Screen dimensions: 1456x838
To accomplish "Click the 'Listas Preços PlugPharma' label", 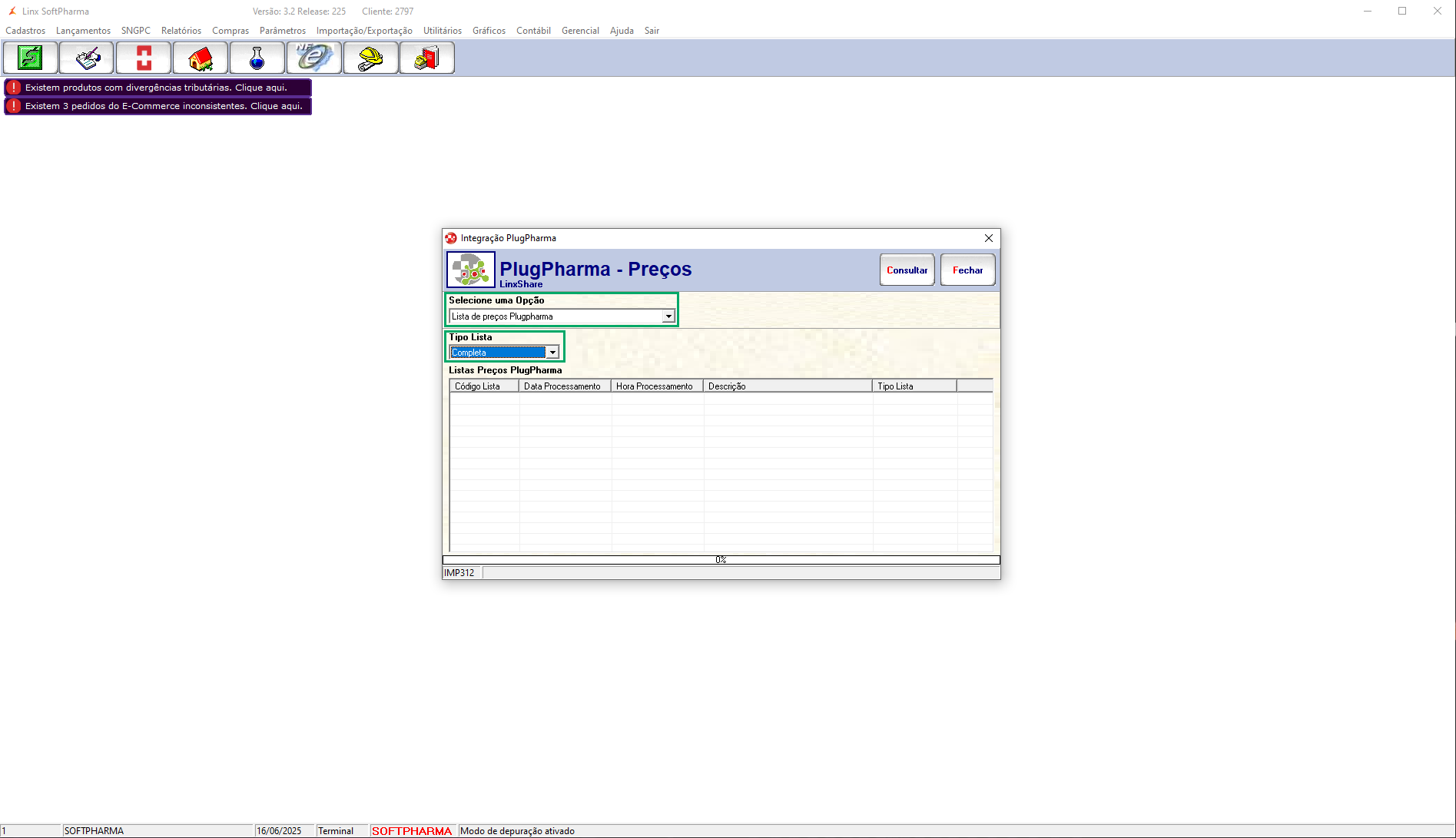I will pos(506,370).
